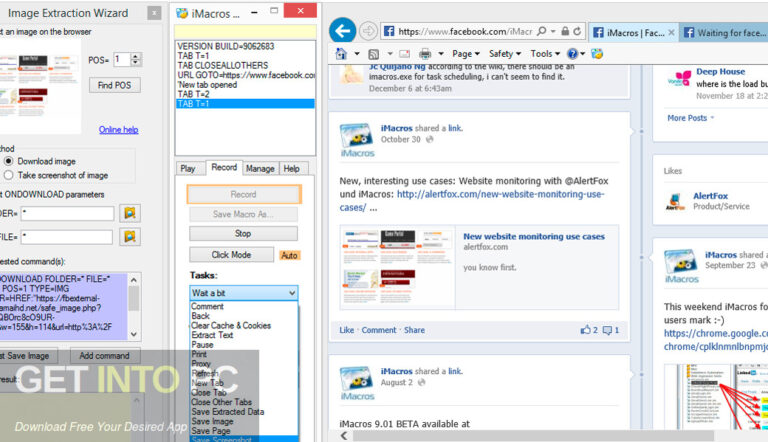Click the browse icon next to FILE field
Viewport: 768px width, 442px height.
pyautogui.click(x=130, y=237)
